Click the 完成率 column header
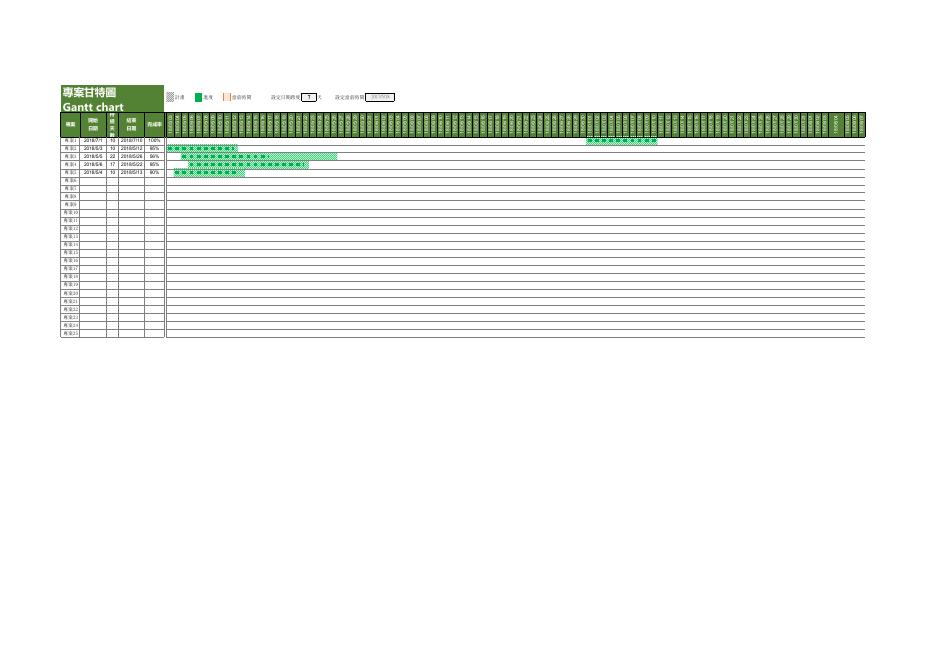This screenshot has height=662, width=936. click(x=155, y=125)
